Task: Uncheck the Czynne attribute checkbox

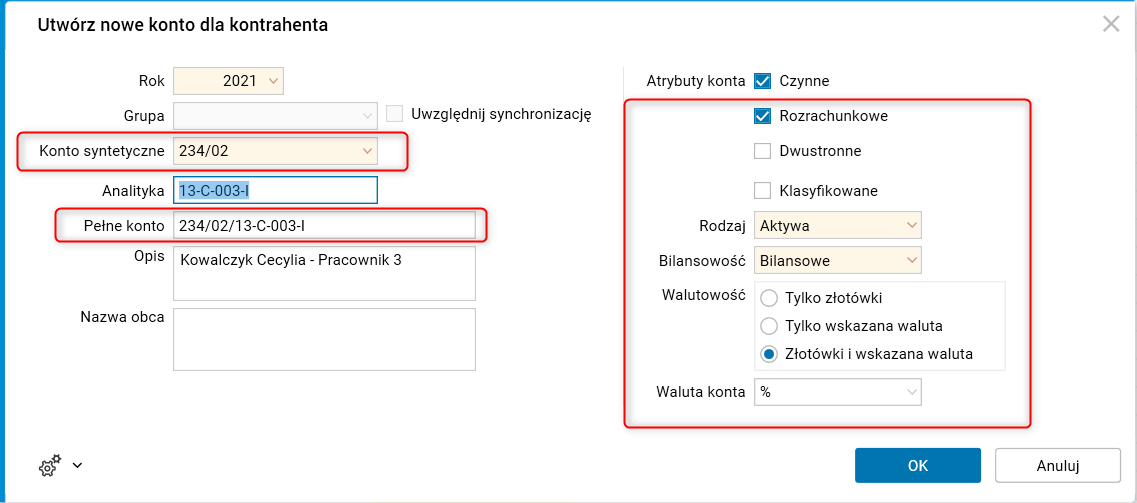Action: pos(763,81)
